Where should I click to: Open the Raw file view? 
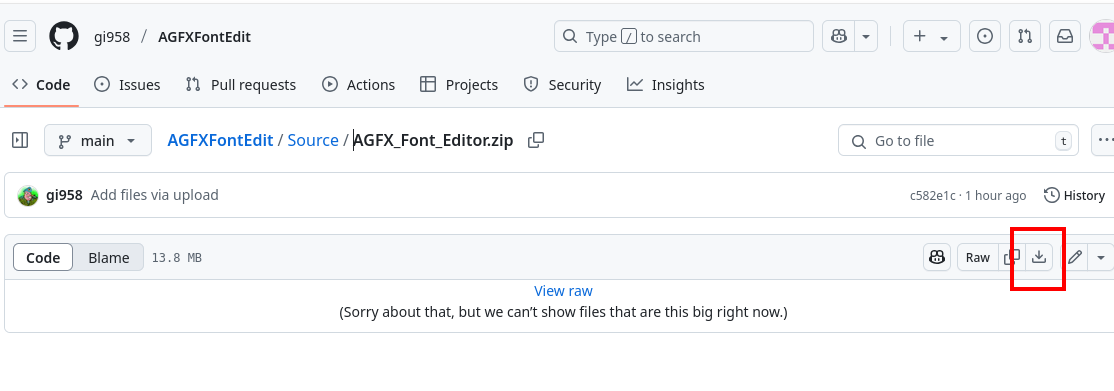coord(978,257)
